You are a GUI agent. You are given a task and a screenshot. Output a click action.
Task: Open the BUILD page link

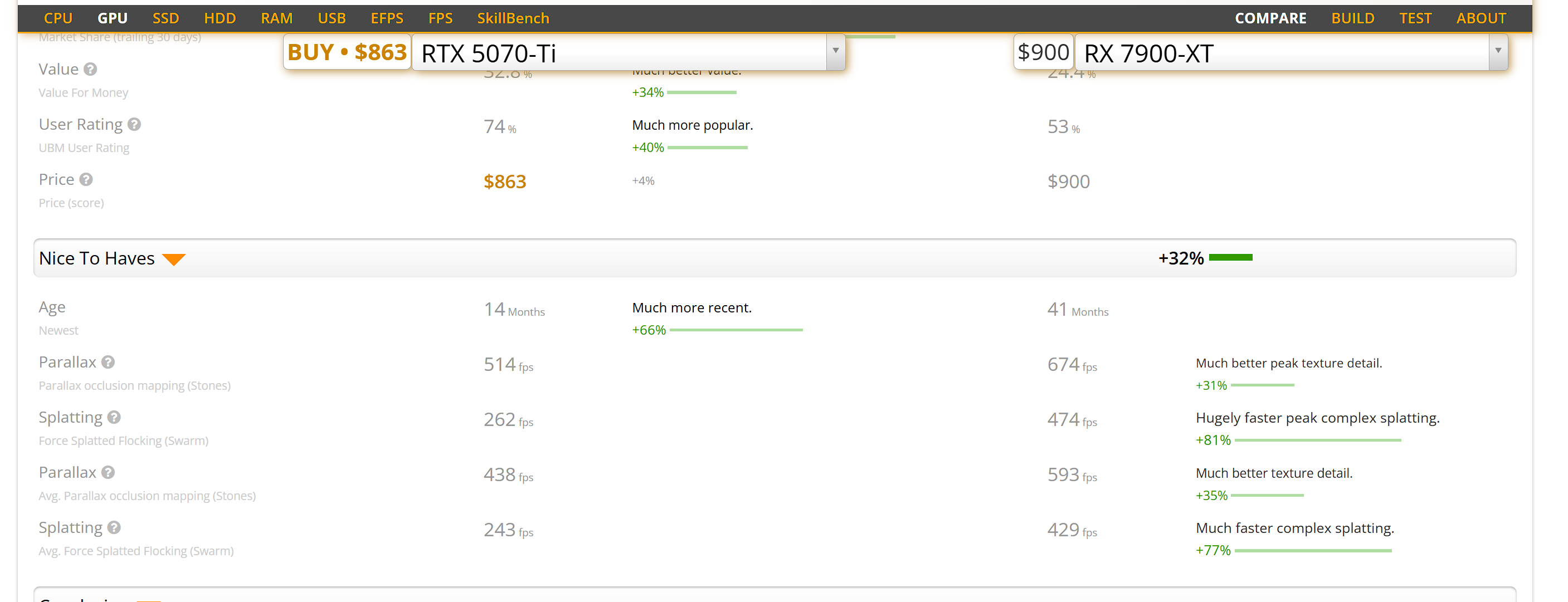tap(1352, 18)
